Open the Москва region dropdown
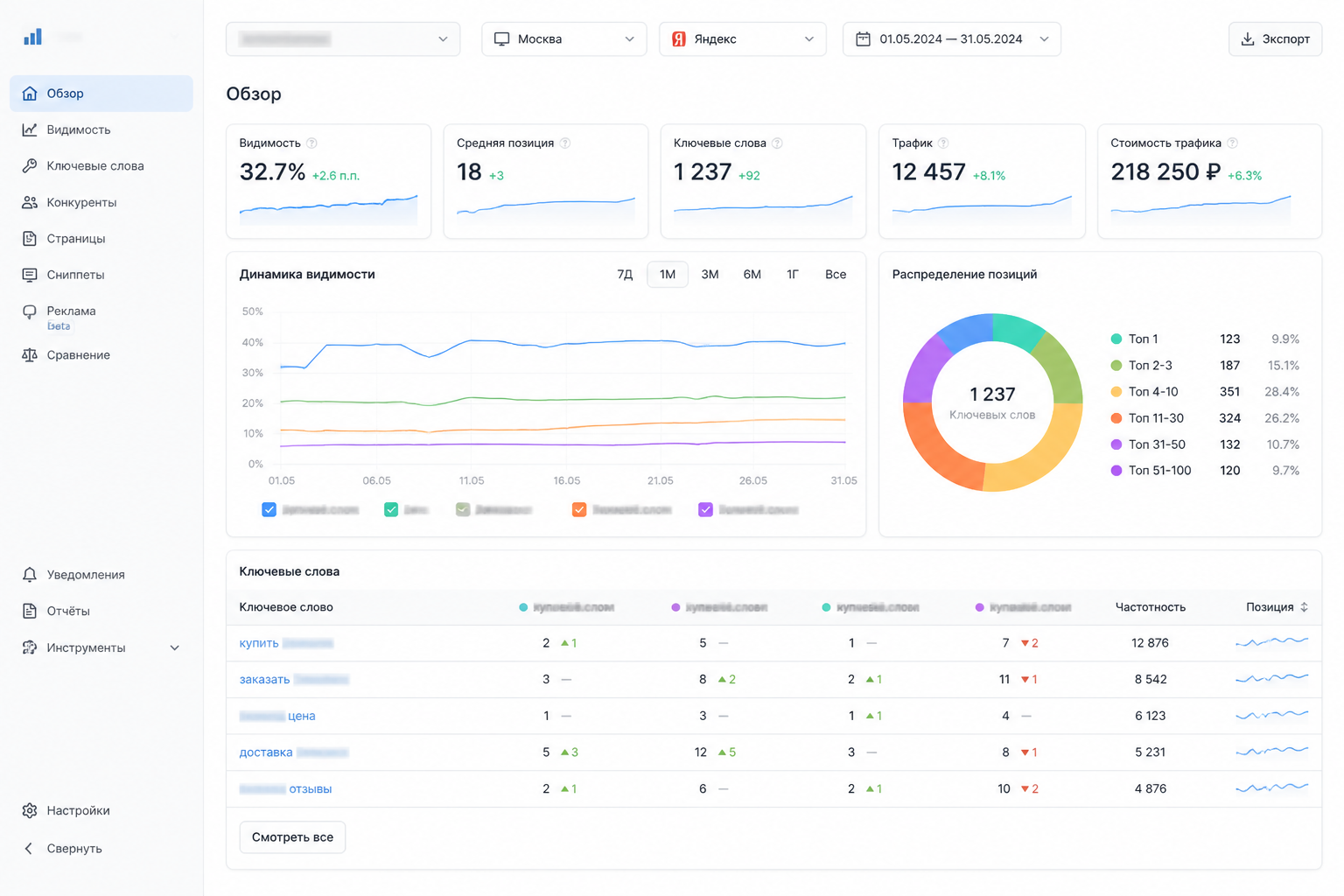The height and width of the screenshot is (896, 1344). coord(564,39)
